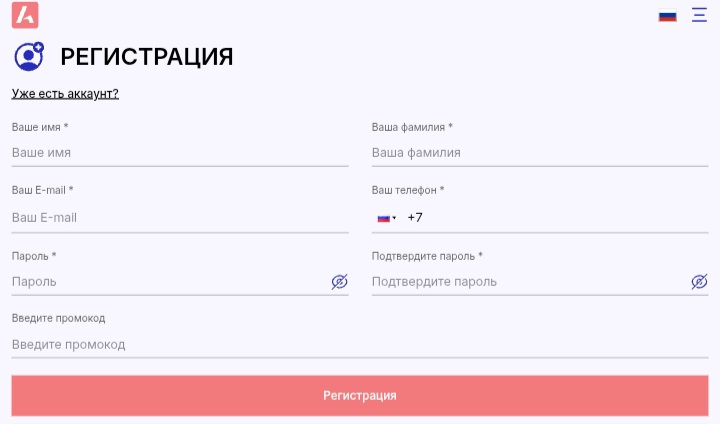
Task: Click the 'РЕГИСТРАЦИЯ' page heading
Action: pos(147,57)
